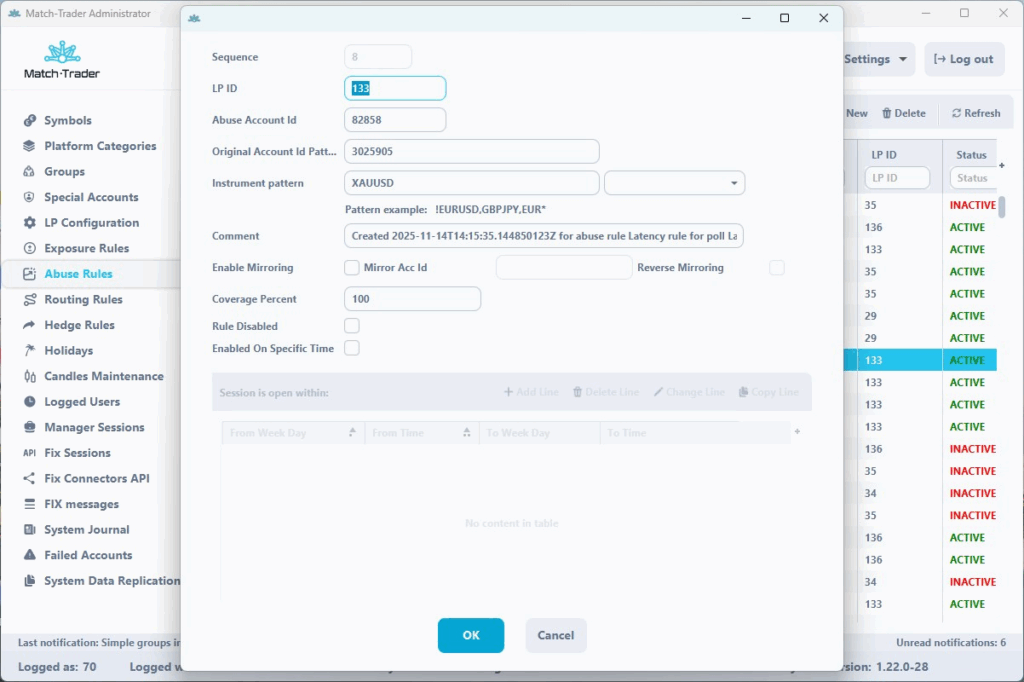
Task: Click the Routing Rules icon
Action: pyautogui.click(x=29, y=300)
